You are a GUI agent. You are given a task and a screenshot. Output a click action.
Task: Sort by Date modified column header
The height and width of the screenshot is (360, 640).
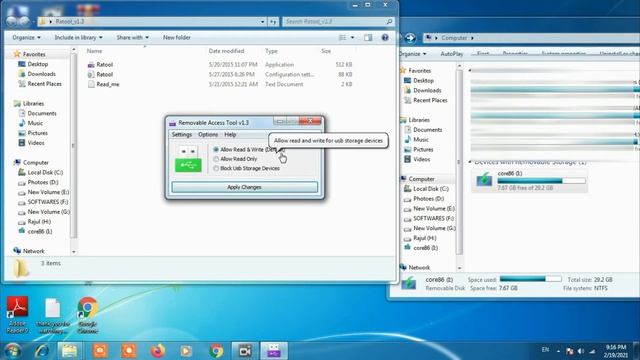coord(226,51)
